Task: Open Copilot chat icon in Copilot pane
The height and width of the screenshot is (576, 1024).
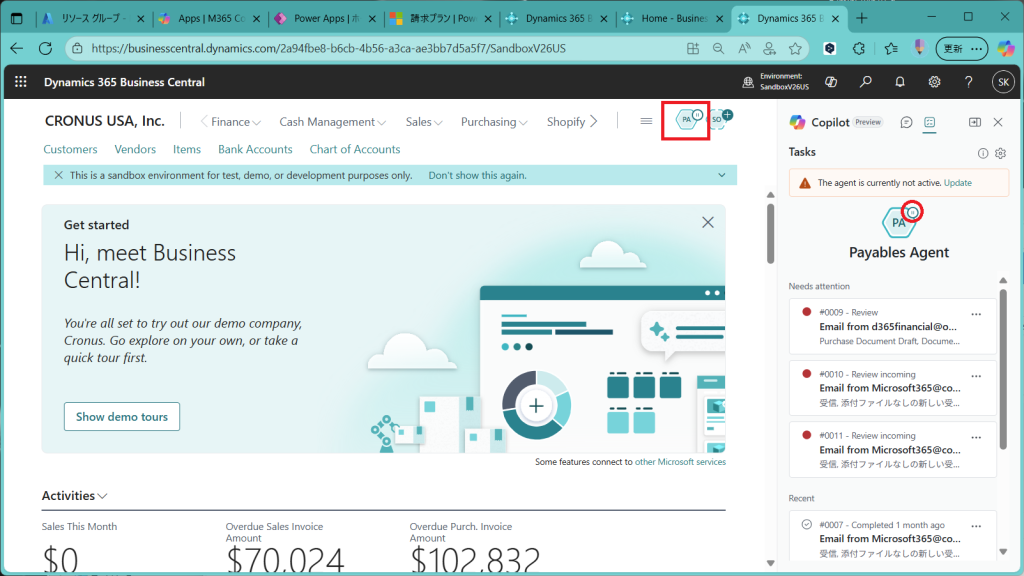Action: click(x=906, y=122)
